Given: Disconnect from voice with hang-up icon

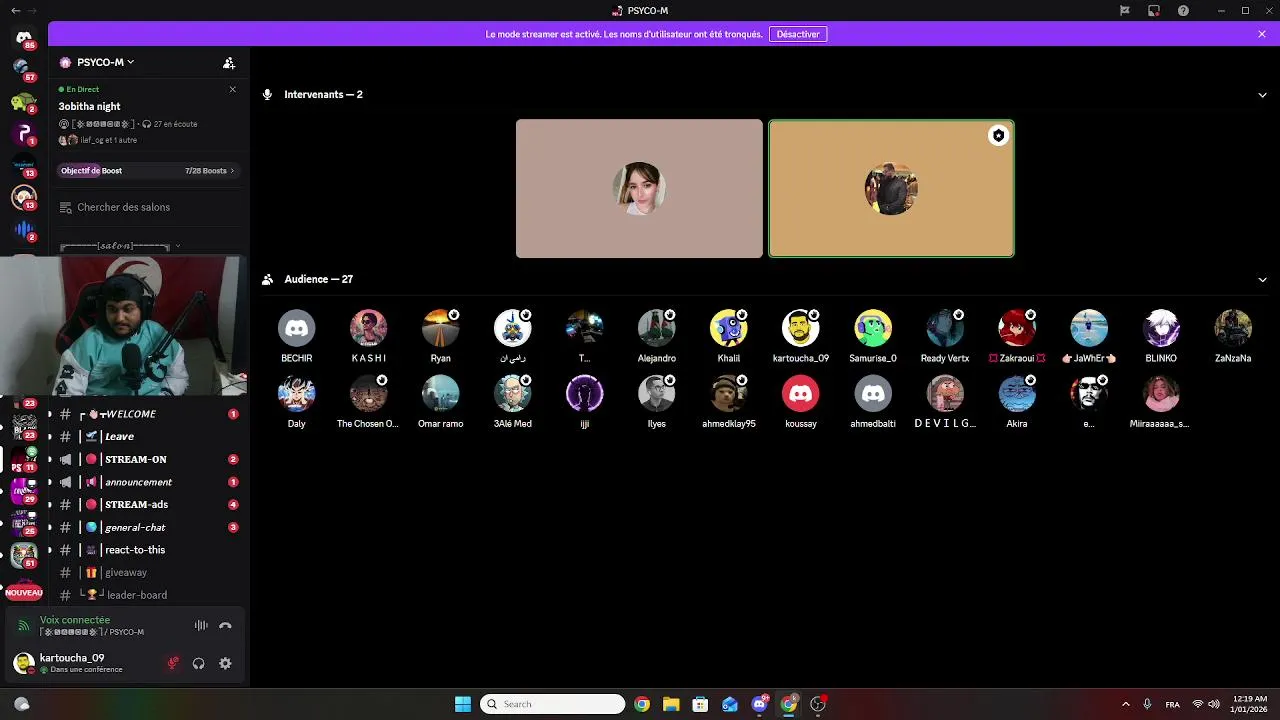Looking at the screenshot, I should [x=225, y=626].
